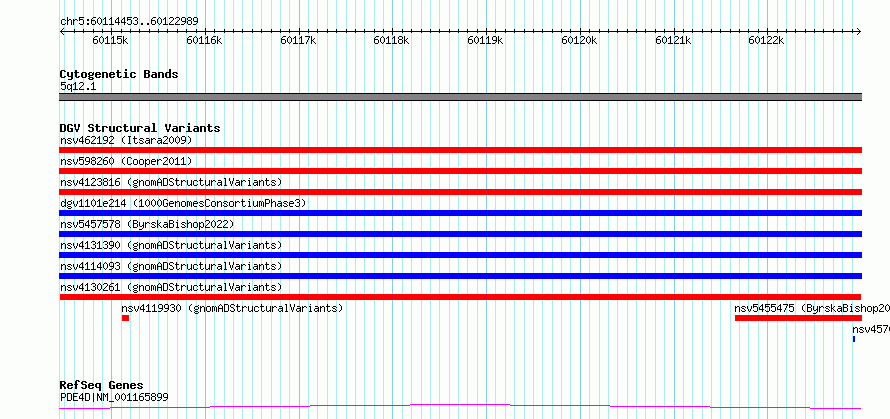Screen dimensions: 890x419
Task: Click the 60122k ruler mark
Action: tap(766, 40)
